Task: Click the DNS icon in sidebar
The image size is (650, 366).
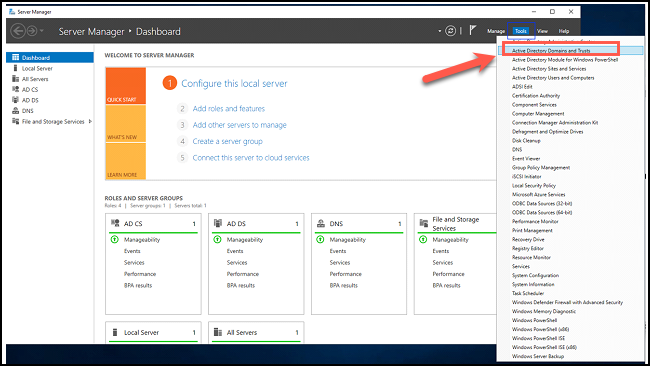Action: click(16, 111)
